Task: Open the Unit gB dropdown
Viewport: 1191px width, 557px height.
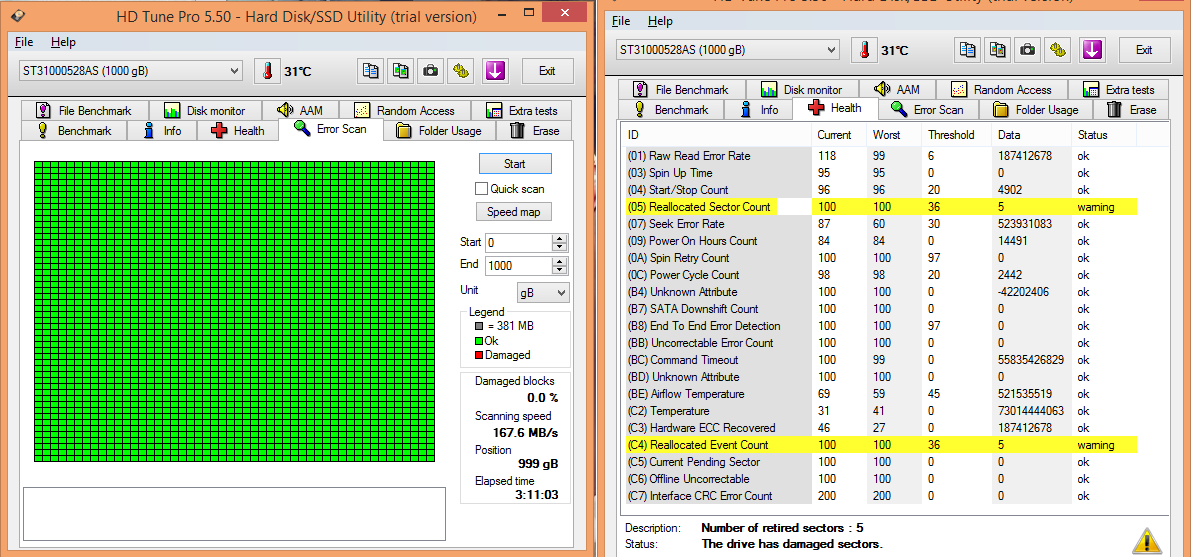Action: click(x=542, y=292)
